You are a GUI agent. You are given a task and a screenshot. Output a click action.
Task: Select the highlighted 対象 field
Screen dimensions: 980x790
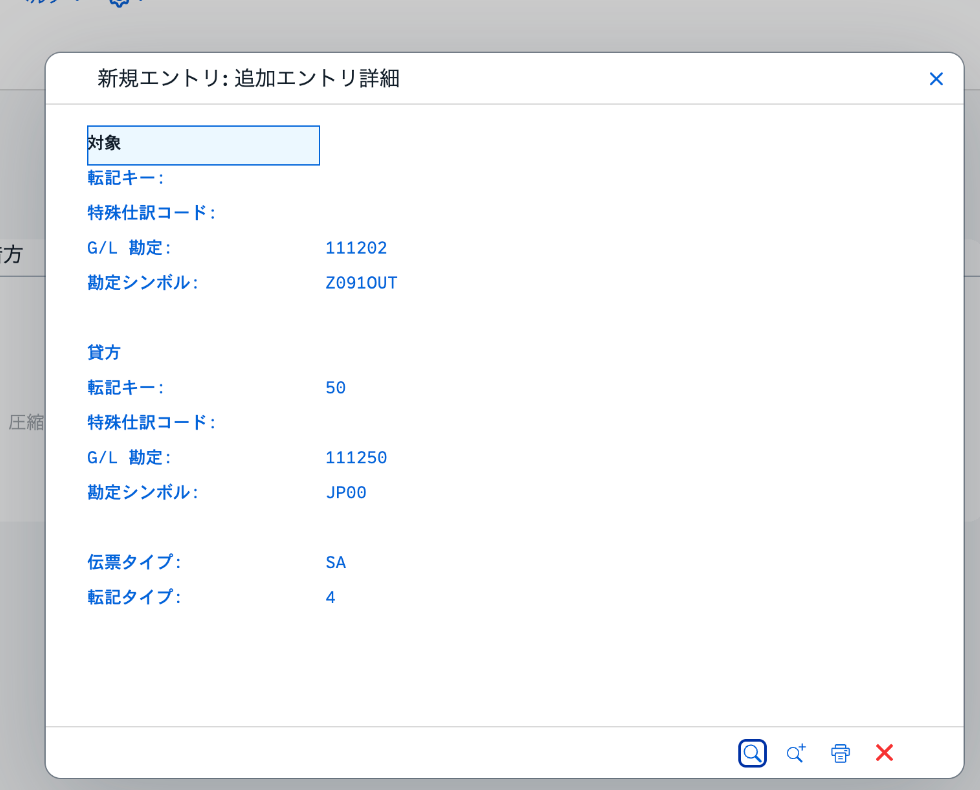coord(203,145)
